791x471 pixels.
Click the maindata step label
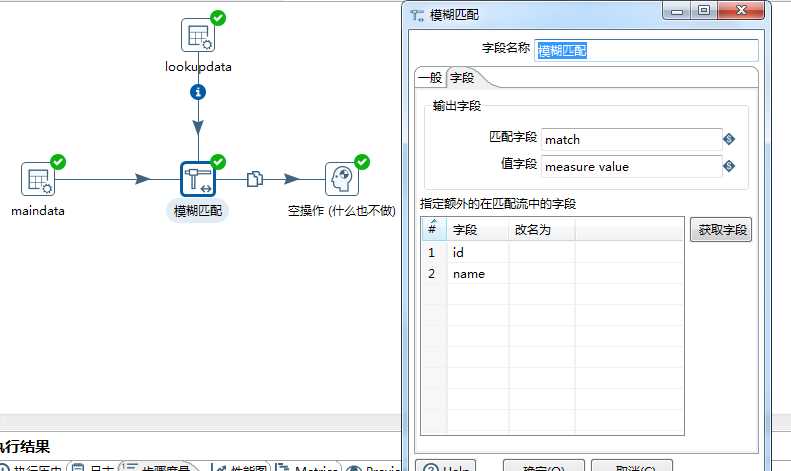[x=38, y=211]
